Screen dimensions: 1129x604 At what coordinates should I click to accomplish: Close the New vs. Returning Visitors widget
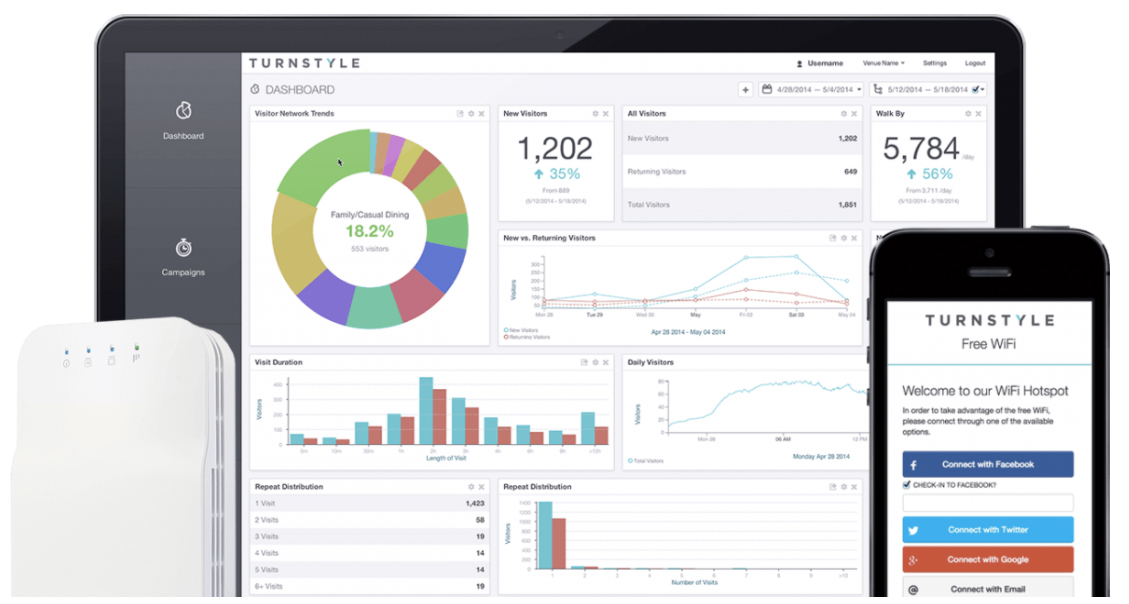pyautogui.click(x=854, y=238)
